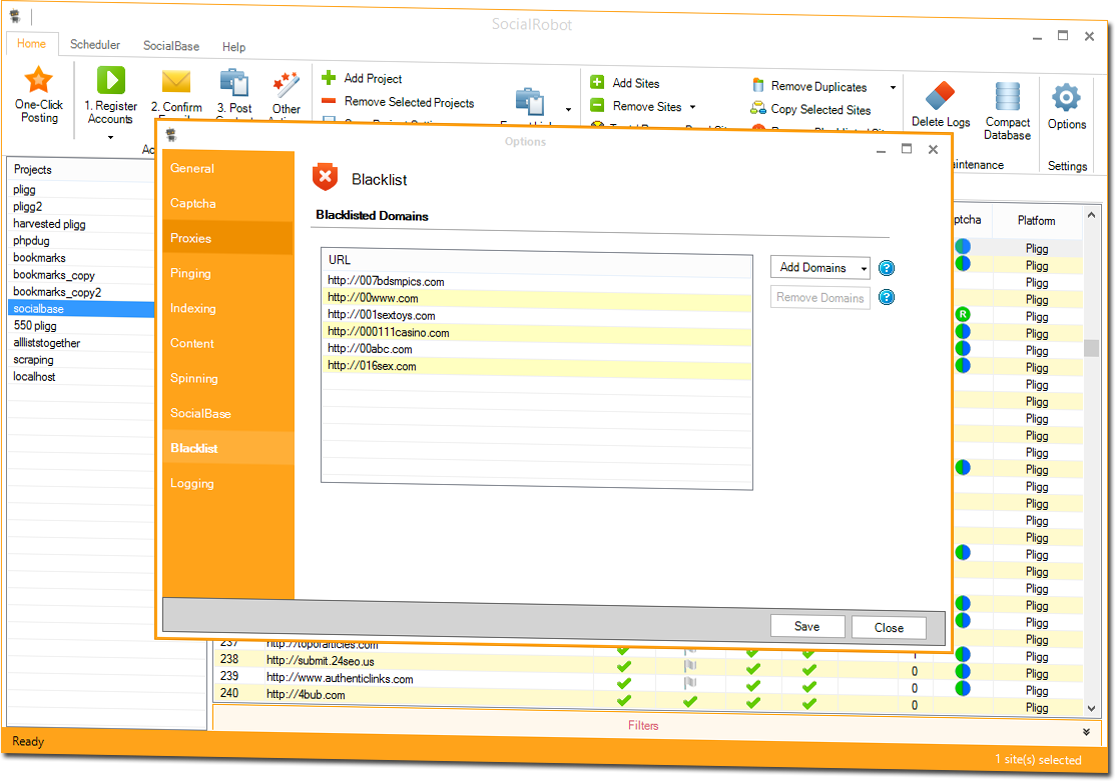Viewport: 1115px width, 781px height.
Task: Select SocialBase in Options sidebar
Action: [x=228, y=413]
